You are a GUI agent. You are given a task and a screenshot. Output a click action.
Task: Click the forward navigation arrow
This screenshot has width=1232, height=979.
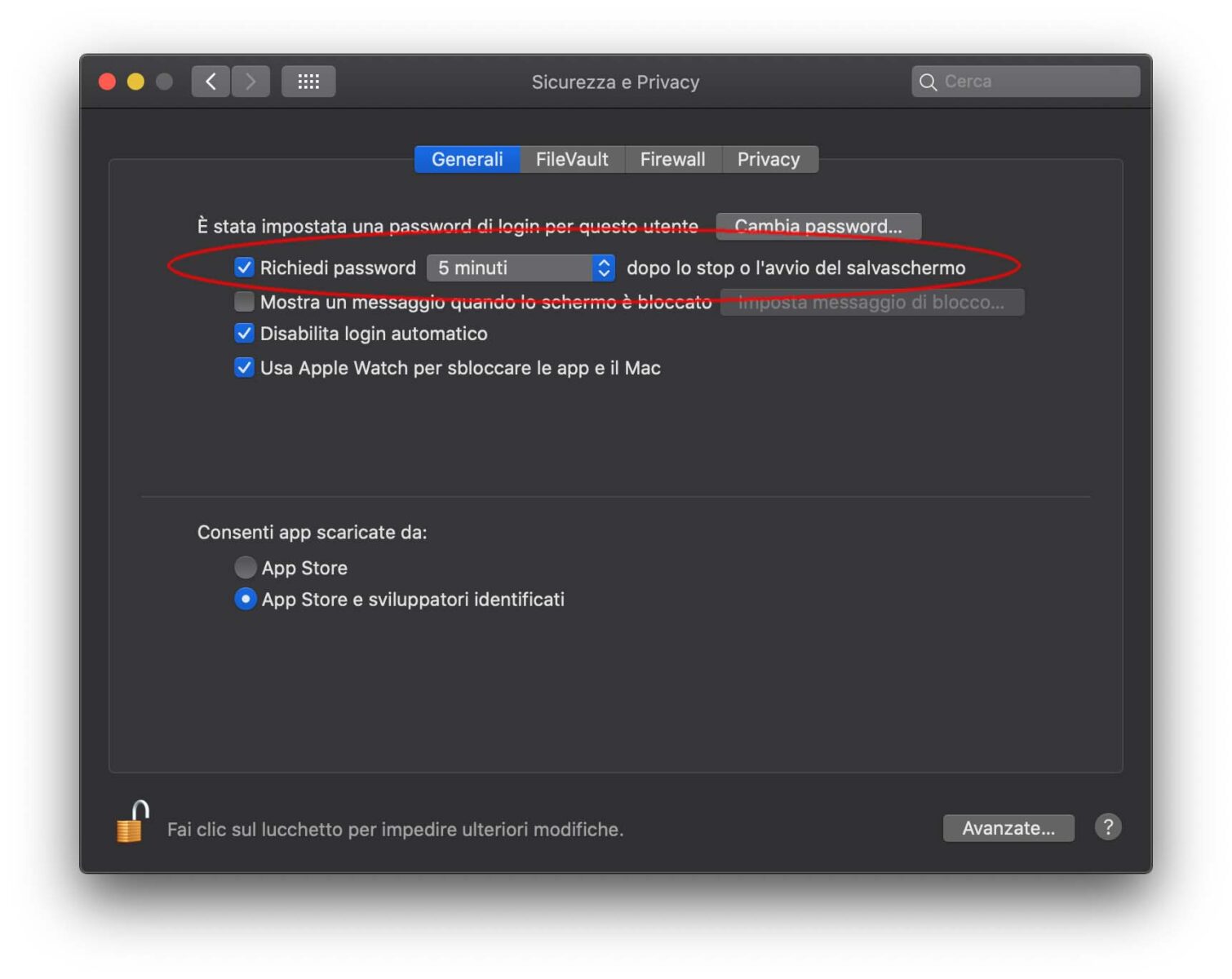(x=250, y=81)
